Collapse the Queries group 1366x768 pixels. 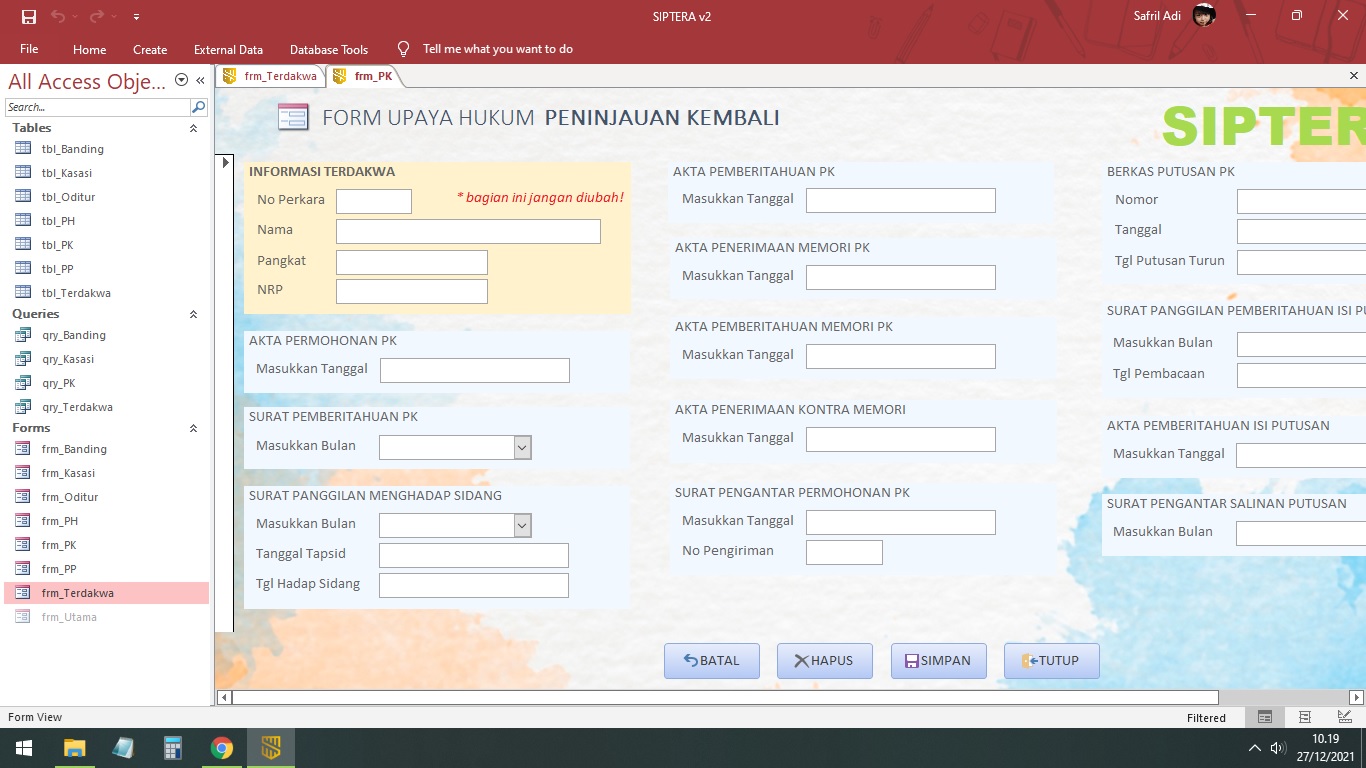tap(193, 314)
